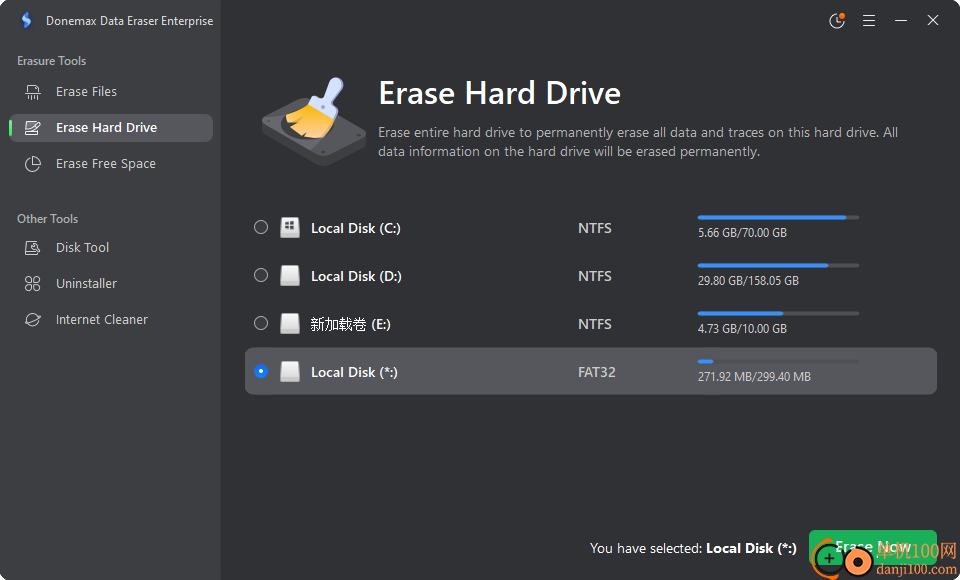Click the 新加载卷 (E:) name label
The height and width of the screenshot is (580, 960).
[x=350, y=324]
